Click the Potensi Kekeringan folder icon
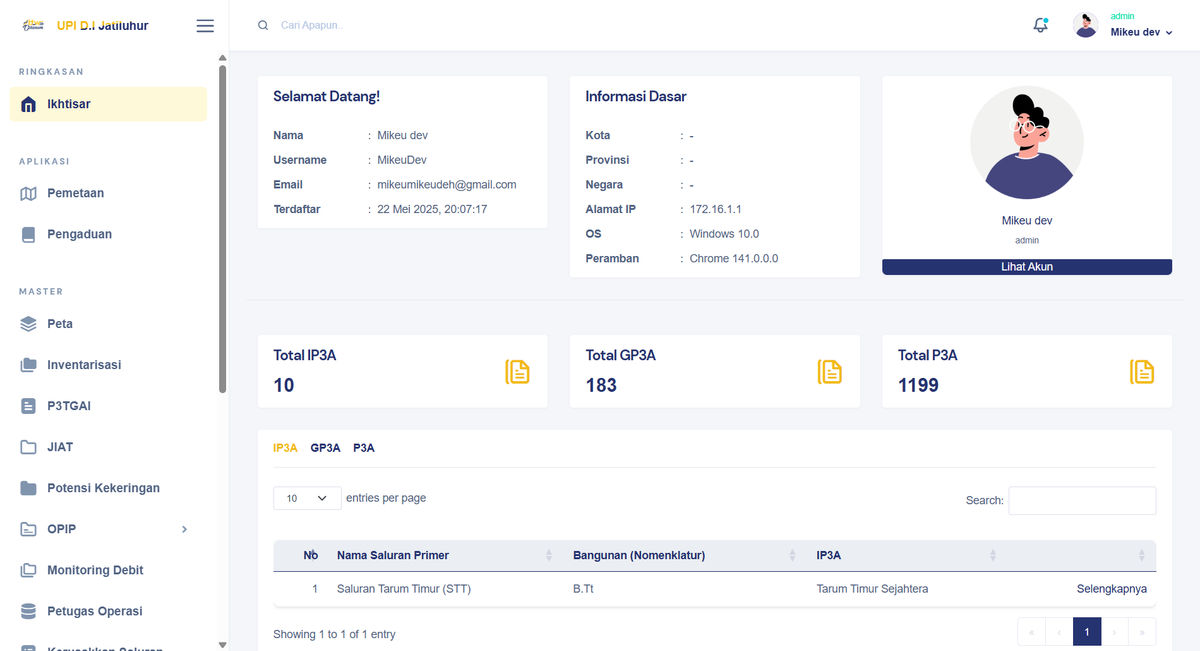 (28, 488)
